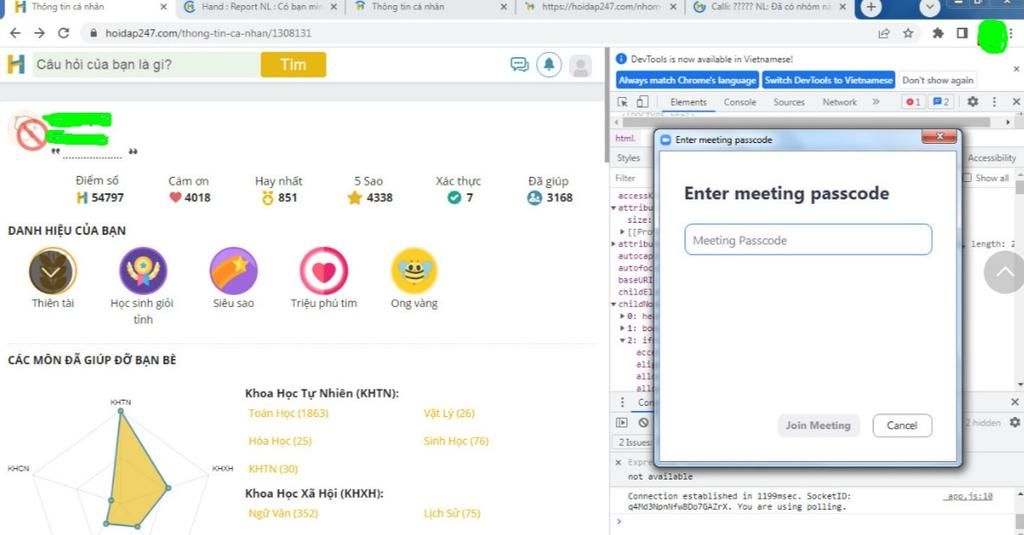Viewport: 1024px width, 535px height.
Task: Open the Hóa Học (25) subject link
Action: [x=280, y=441]
